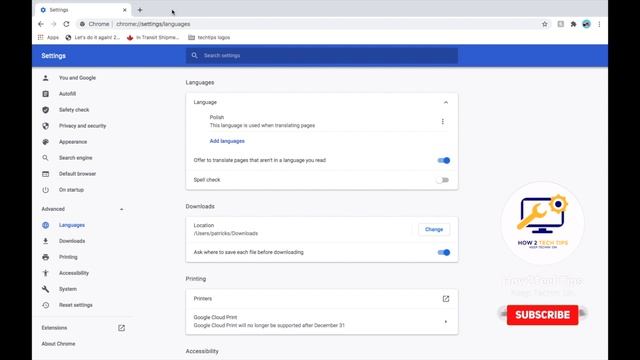The image size is (640, 360).
Task: Click the browser back arrow
Action: pos(41,24)
